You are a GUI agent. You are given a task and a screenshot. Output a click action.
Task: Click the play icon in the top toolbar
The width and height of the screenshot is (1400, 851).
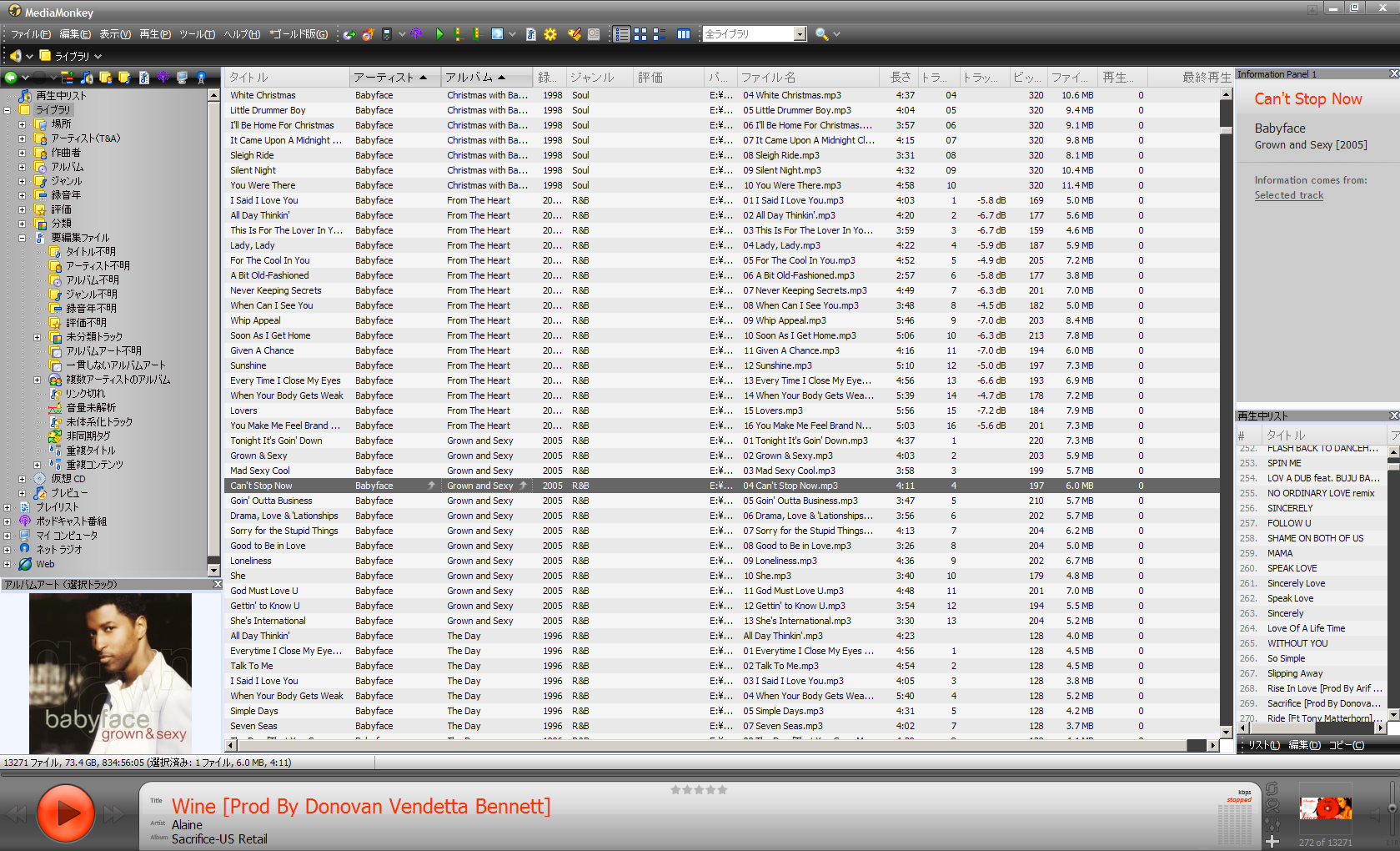439,34
